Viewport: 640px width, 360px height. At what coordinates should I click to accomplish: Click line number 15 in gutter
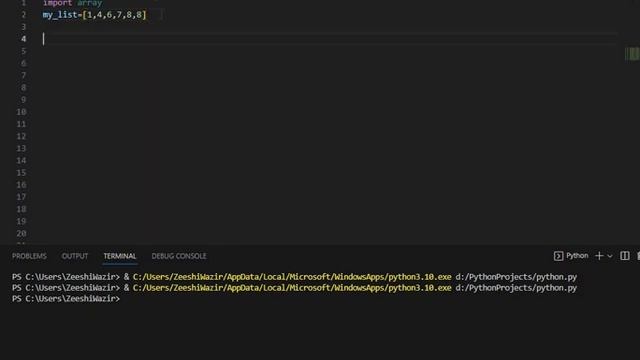[21, 173]
